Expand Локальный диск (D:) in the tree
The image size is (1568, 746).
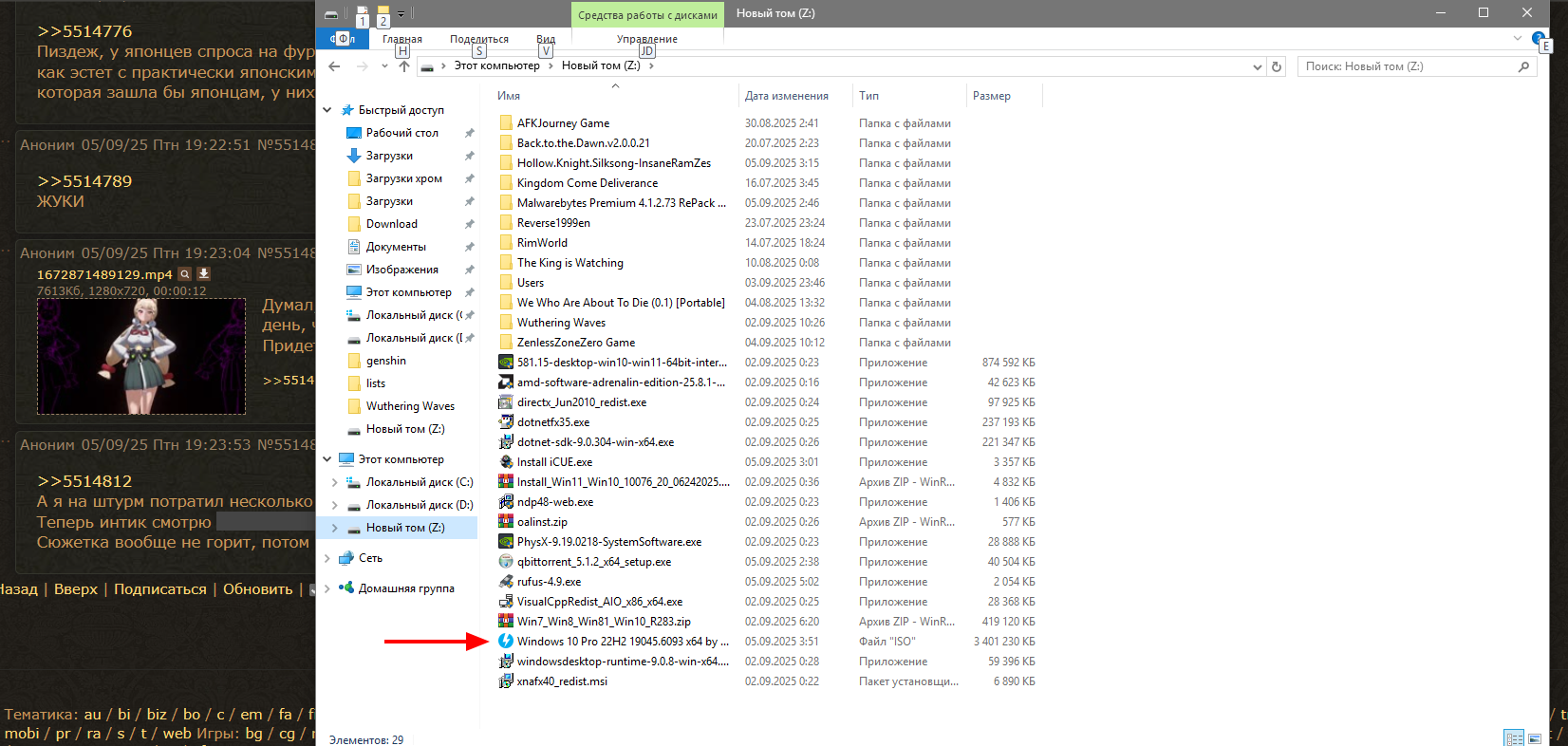pos(334,505)
